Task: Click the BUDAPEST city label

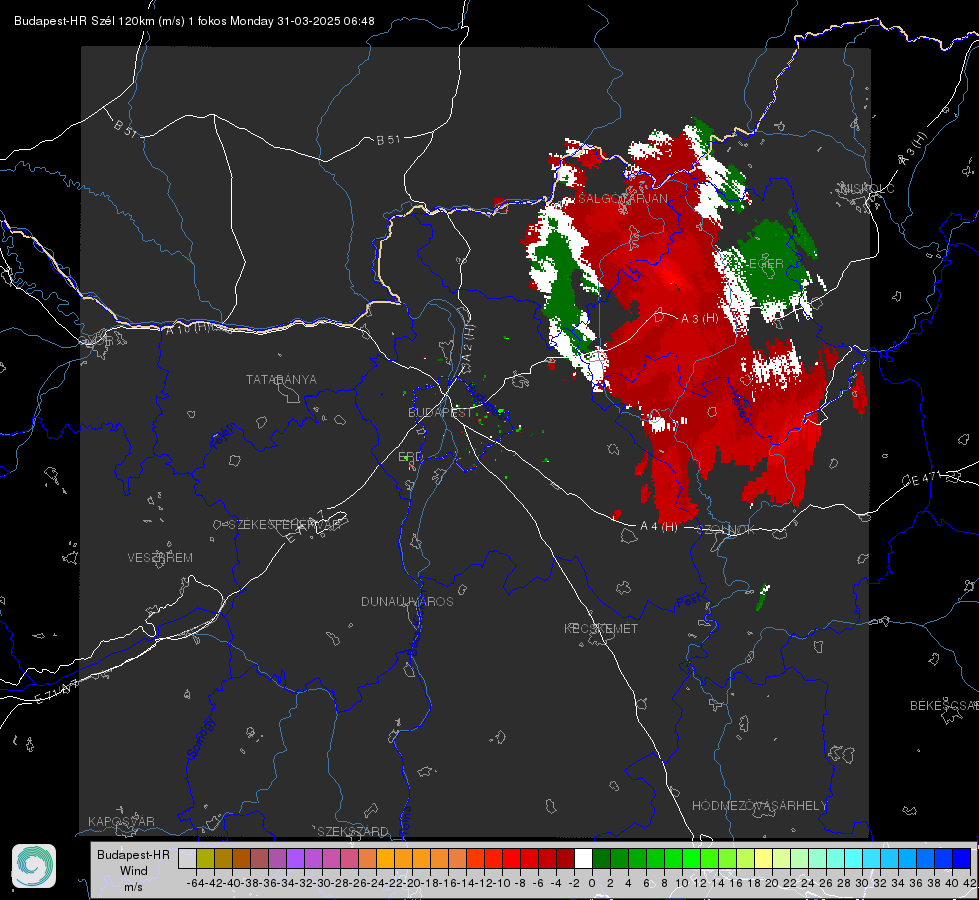Action: (440, 413)
